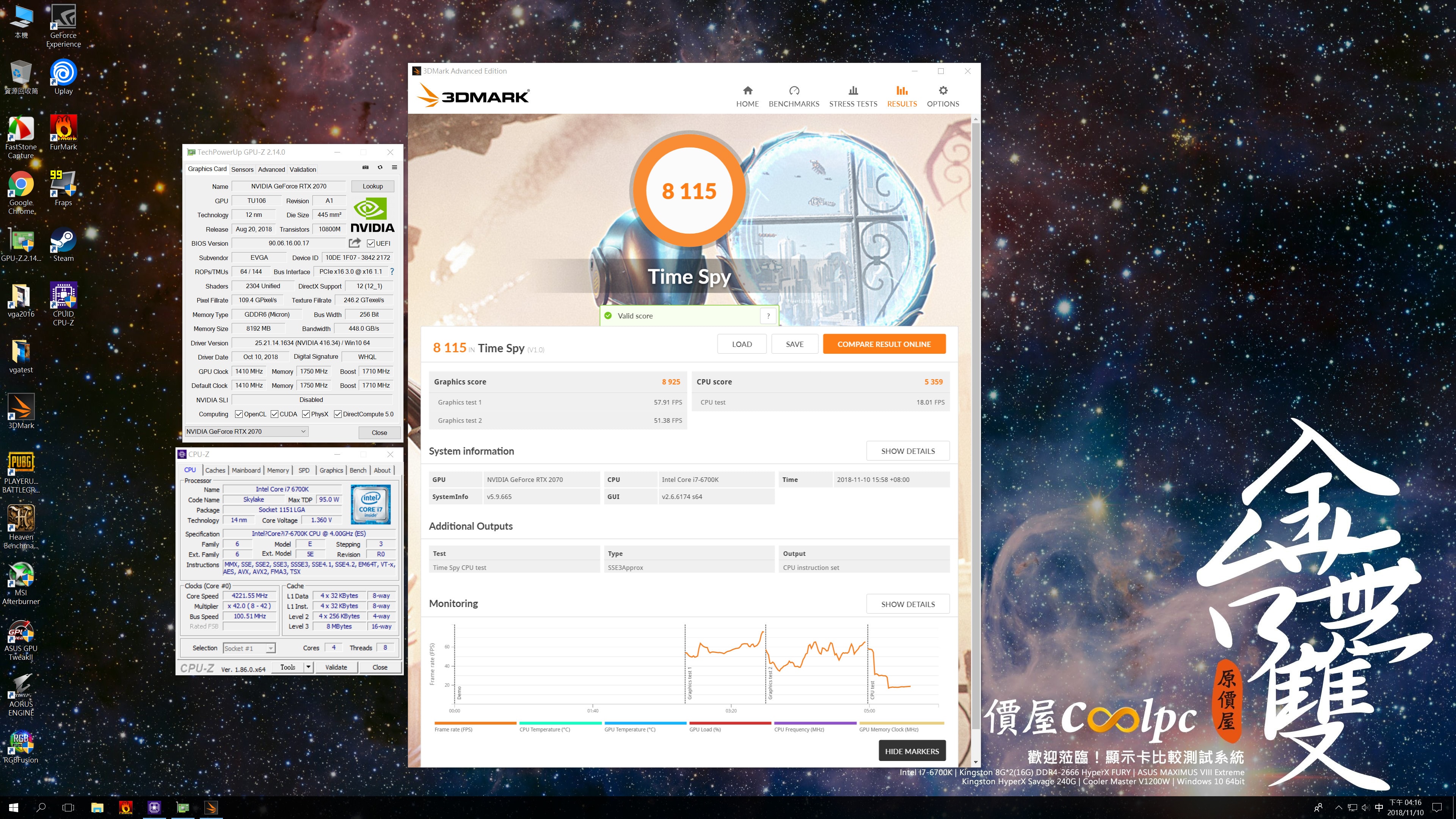Viewport: 1456px width, 819px height.
Task: Open FastStone Capture shortcut
Action: pyautogui.click(x=21, y=137)
